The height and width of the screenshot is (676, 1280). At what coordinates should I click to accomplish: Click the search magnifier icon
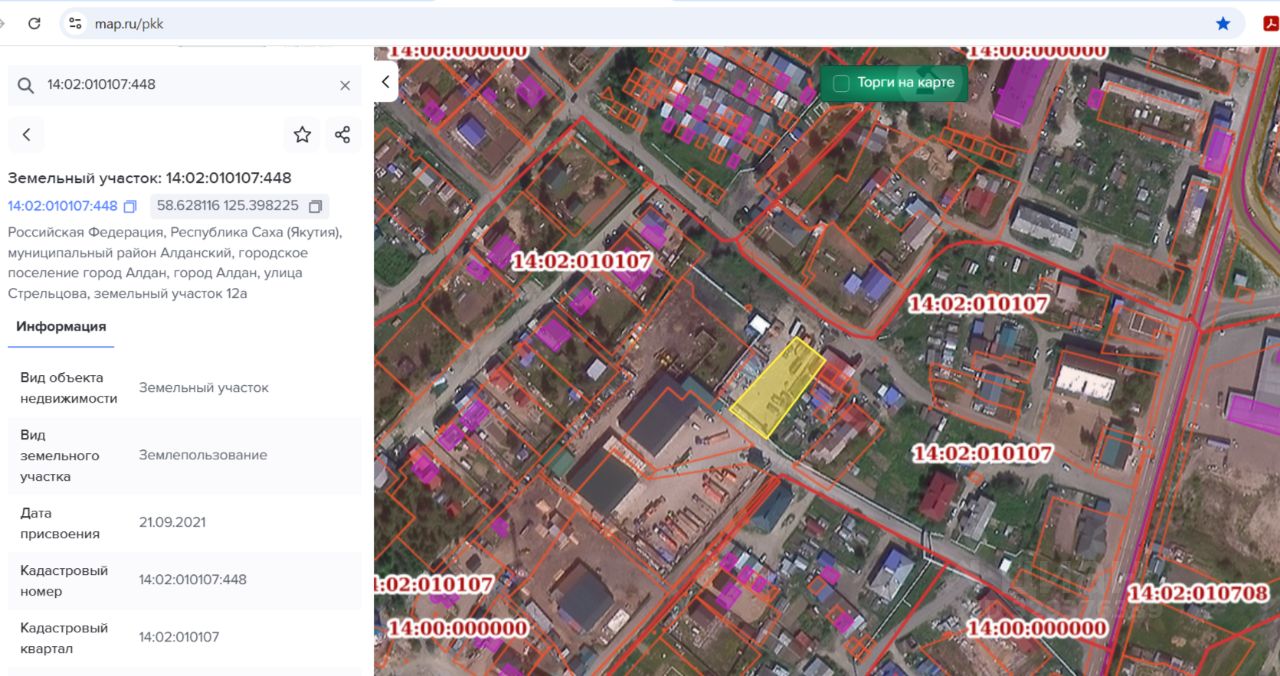pyautogui.click(x=26, y=86)
